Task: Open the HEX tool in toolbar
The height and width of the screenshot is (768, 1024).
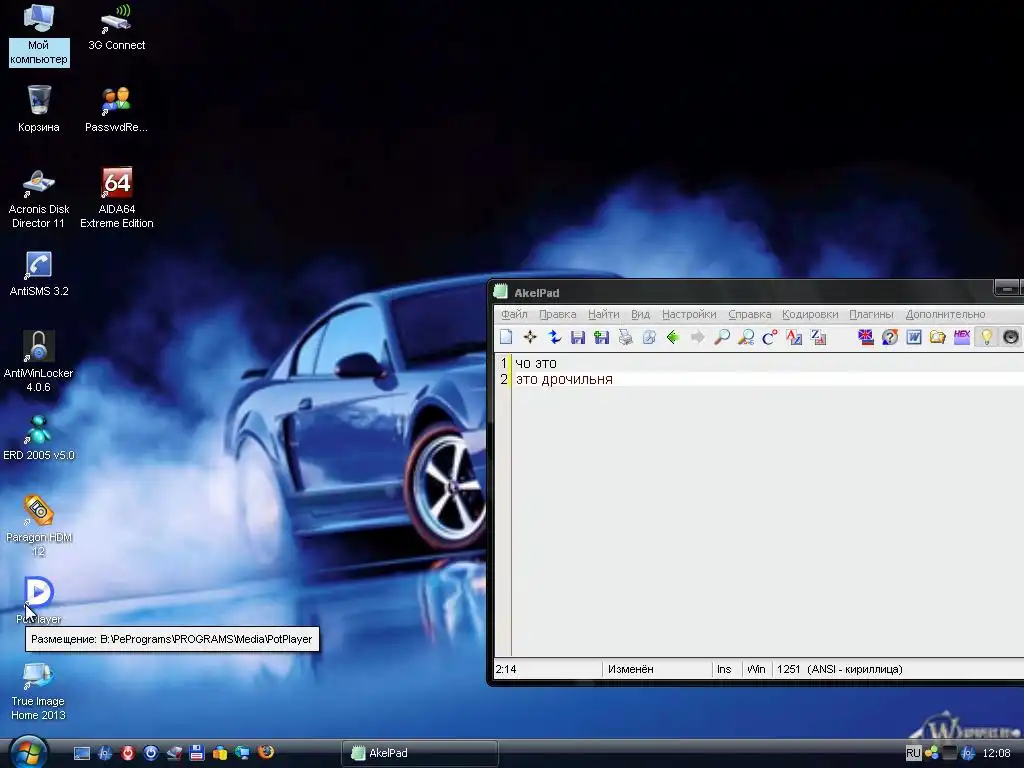Action: [x=962, y=337]
